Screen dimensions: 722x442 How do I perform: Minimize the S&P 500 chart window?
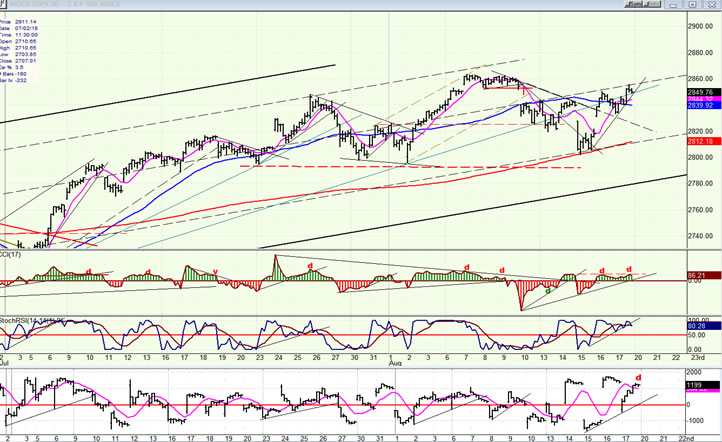(674, 4)
